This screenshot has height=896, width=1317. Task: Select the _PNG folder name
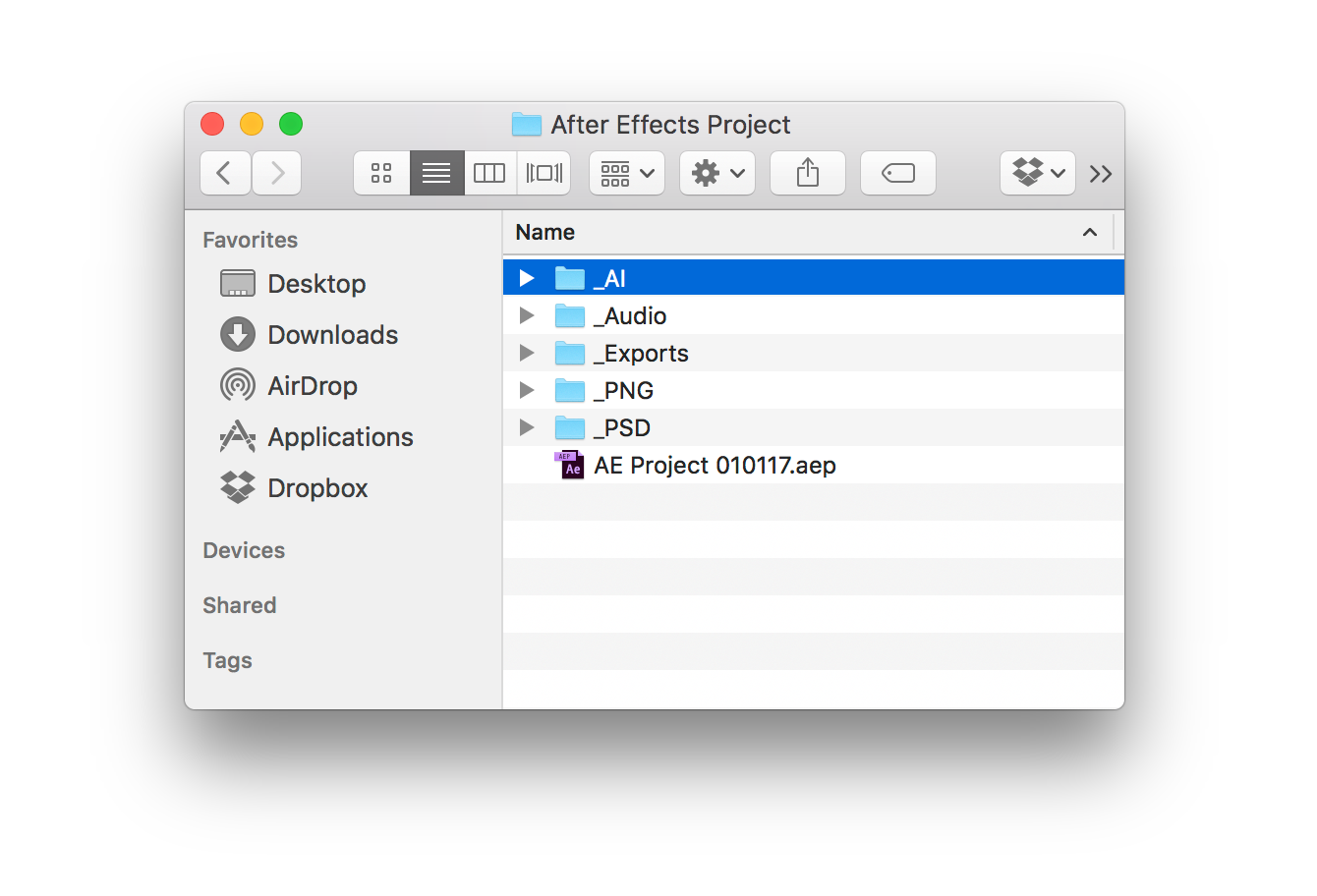(623, 391)
